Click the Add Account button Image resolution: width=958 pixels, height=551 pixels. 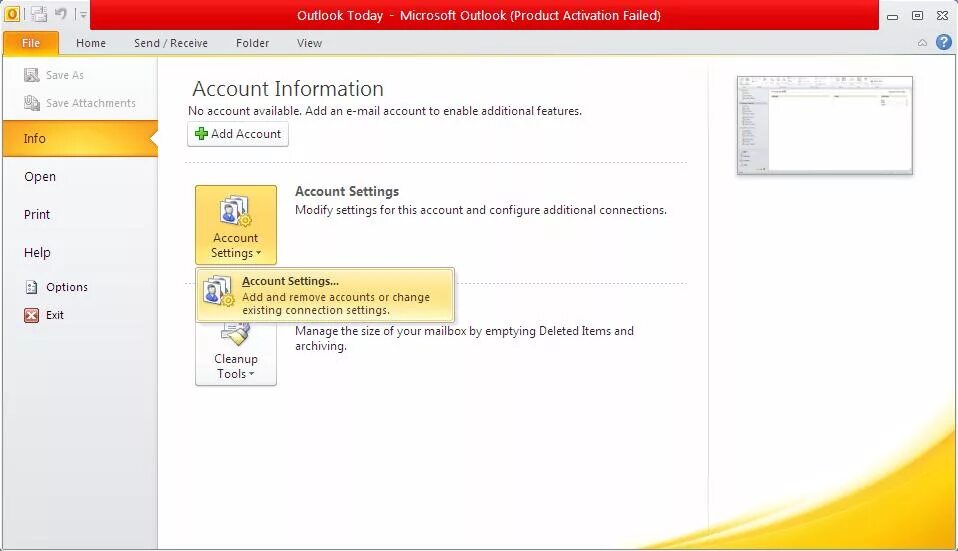pyautogui.click(x=238, y=134)
